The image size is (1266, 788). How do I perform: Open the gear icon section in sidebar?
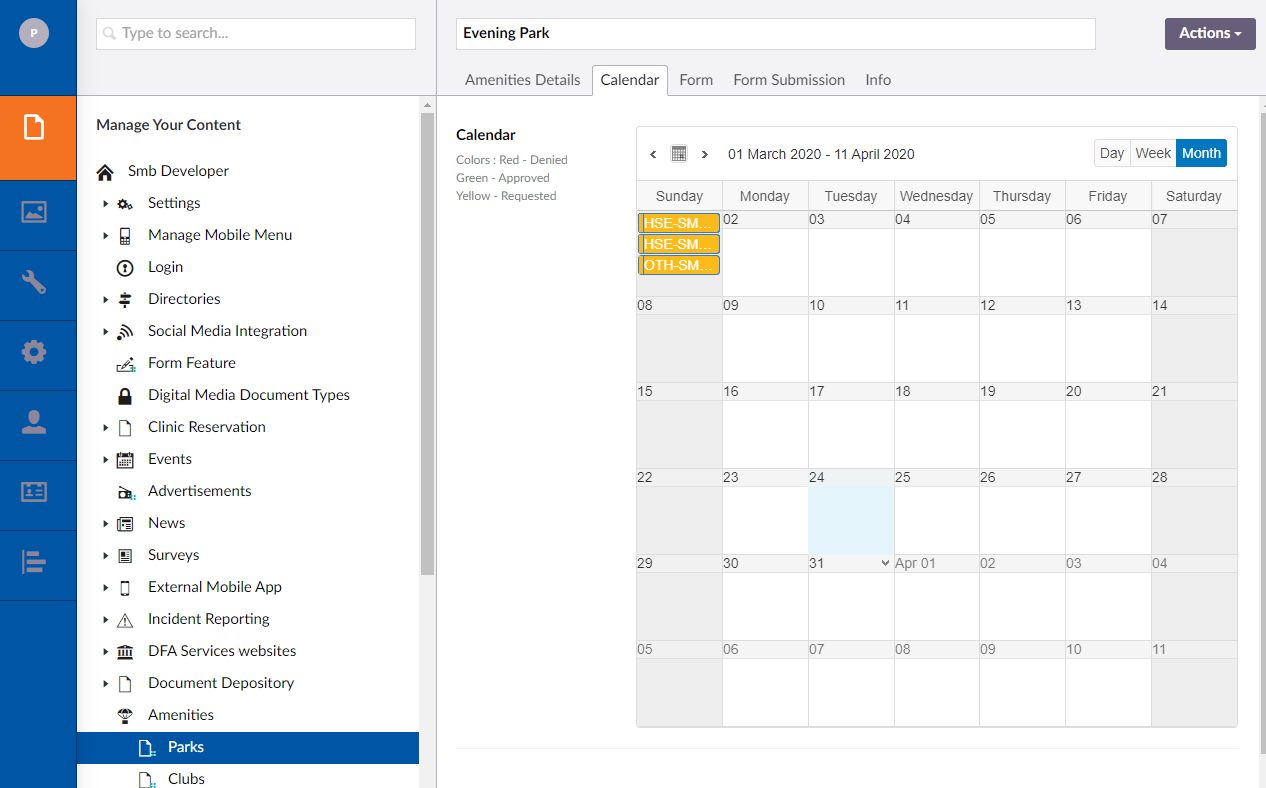pos(34,352)
